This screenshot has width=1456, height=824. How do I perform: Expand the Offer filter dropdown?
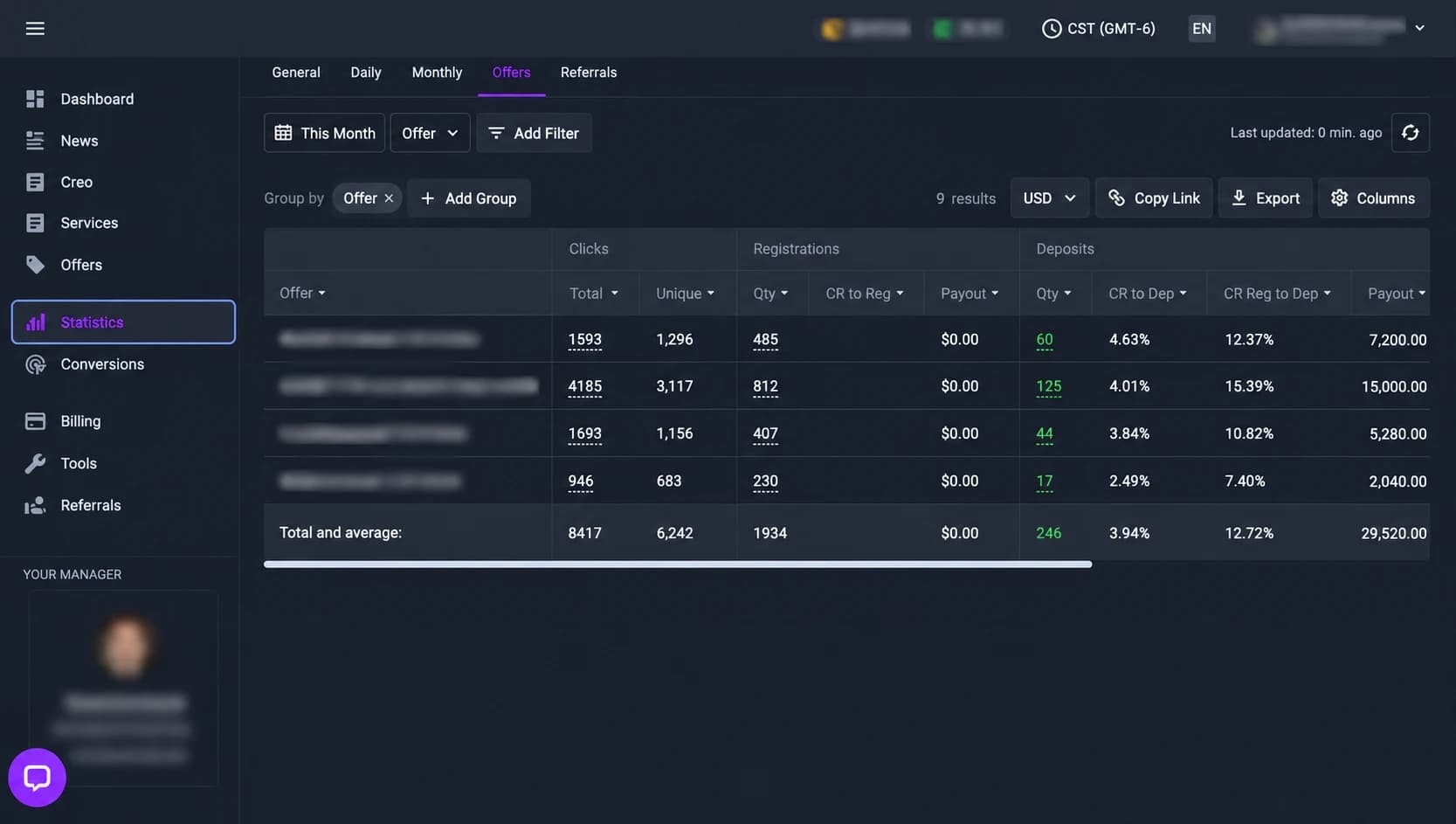click(x=430, y=133)
